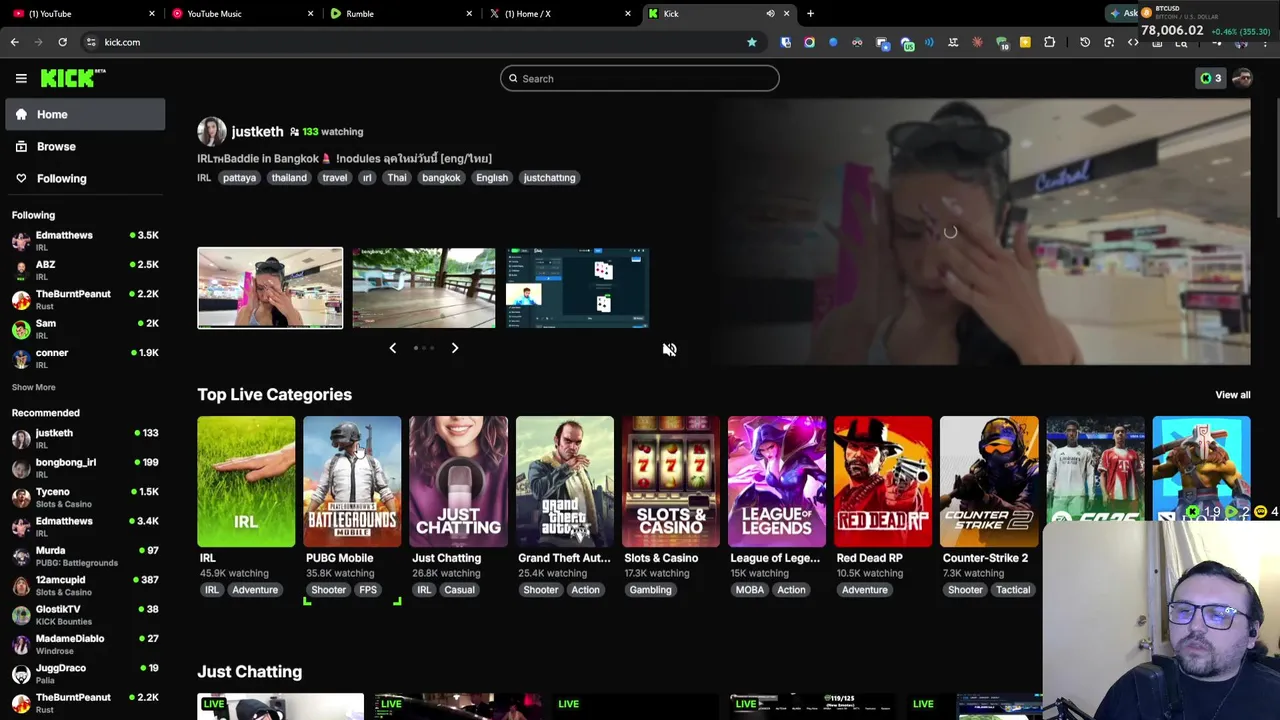1280x720 pixels.
Task: Open 12amcupid in Recommended list
Action: (x=85, y=585)
